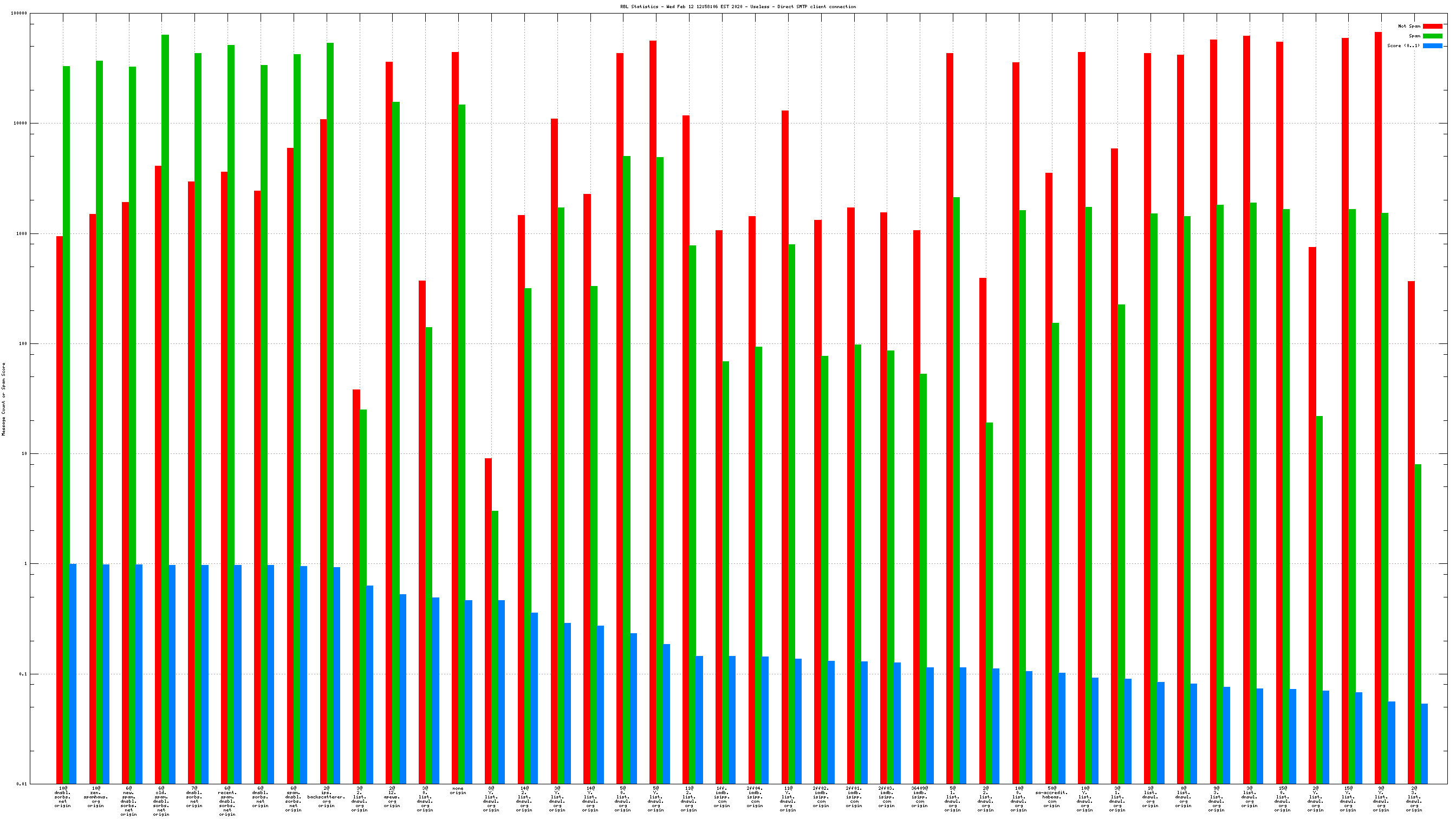
Task: Click the blue Score legend swatch
Action: click(1432, 46)
